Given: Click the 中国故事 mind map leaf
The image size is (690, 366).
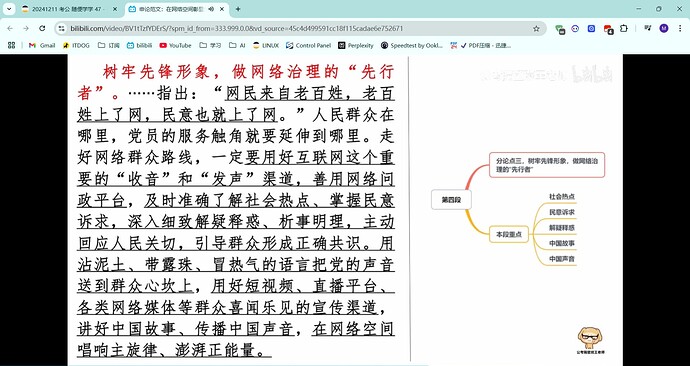Looking at the screenshot, I should point(562,243).
